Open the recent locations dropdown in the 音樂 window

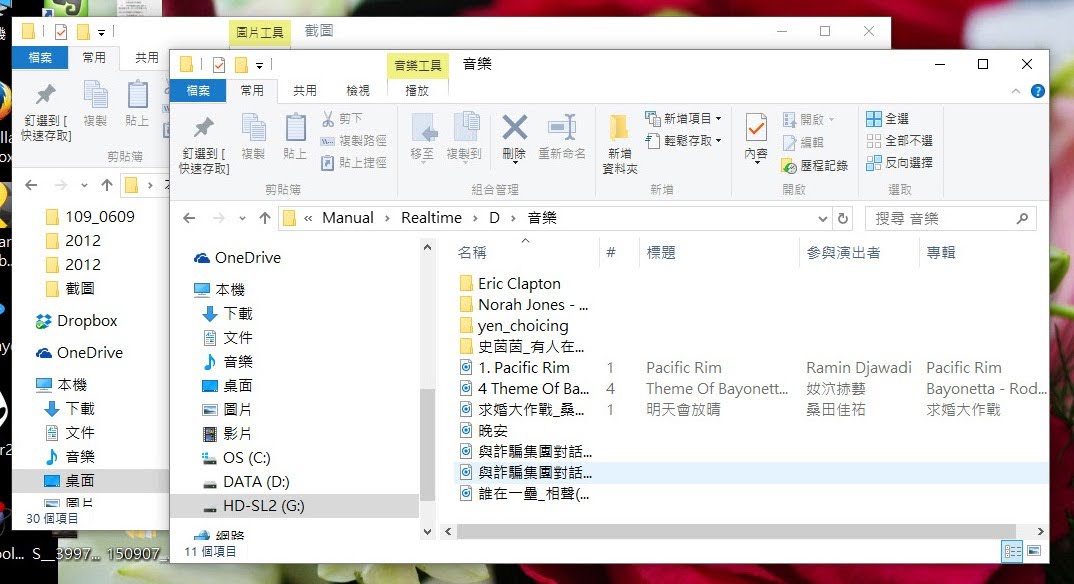point(242,218)
